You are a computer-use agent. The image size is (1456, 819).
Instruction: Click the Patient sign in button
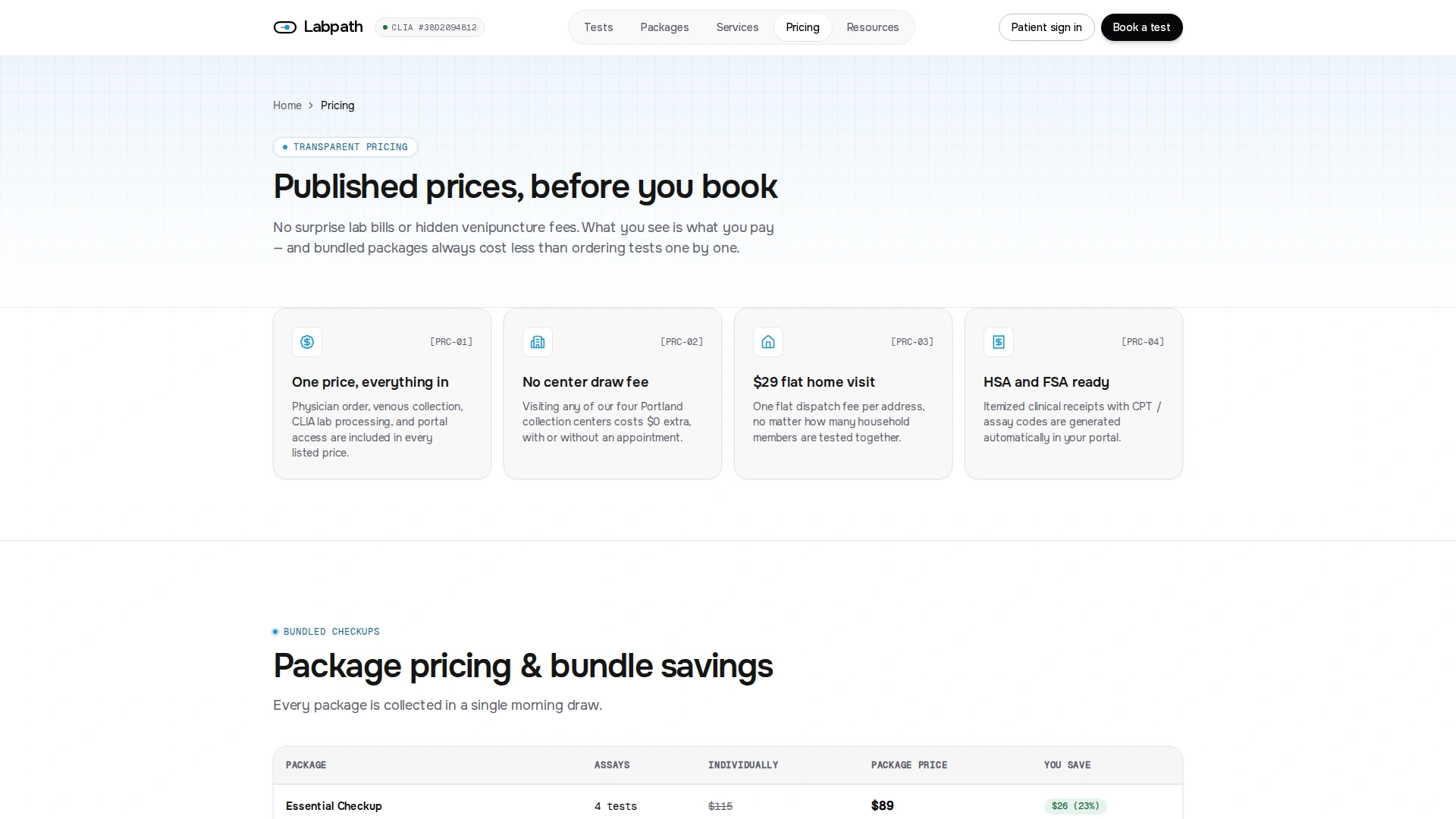click(1046, 27)
